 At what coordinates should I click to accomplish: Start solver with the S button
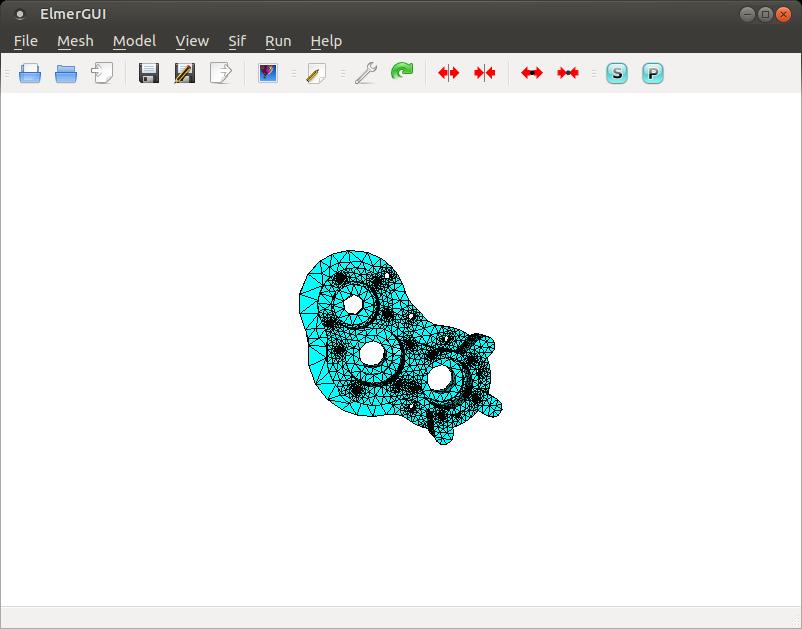click(x=617, y=73)
